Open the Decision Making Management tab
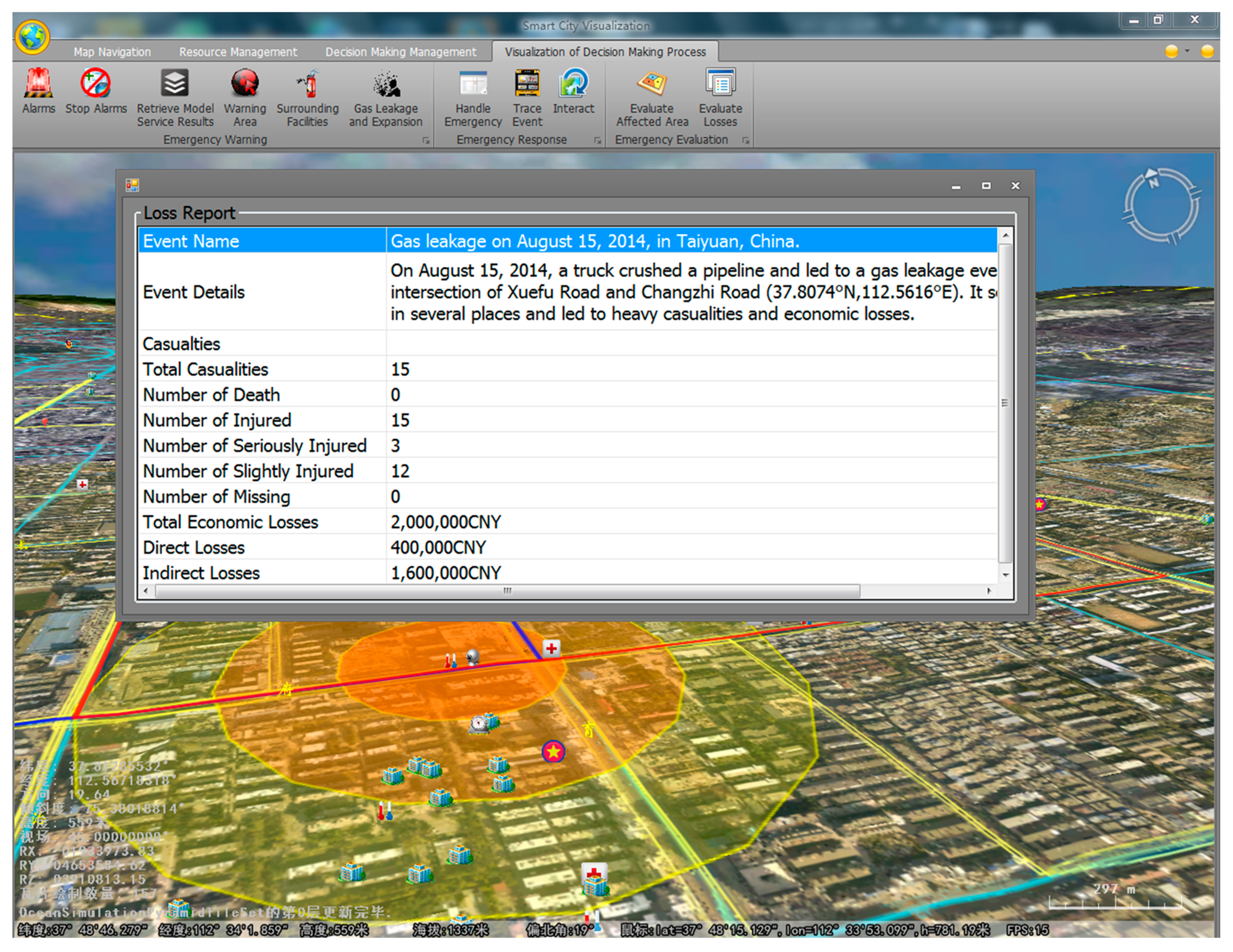Screen dimensions: 1233x952 (x=401, y=52)
